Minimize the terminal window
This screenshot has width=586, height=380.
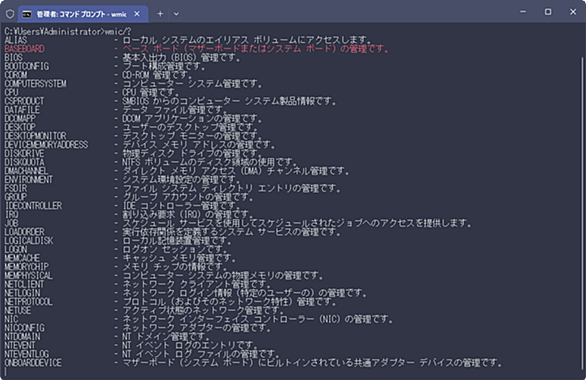(523, 12)
